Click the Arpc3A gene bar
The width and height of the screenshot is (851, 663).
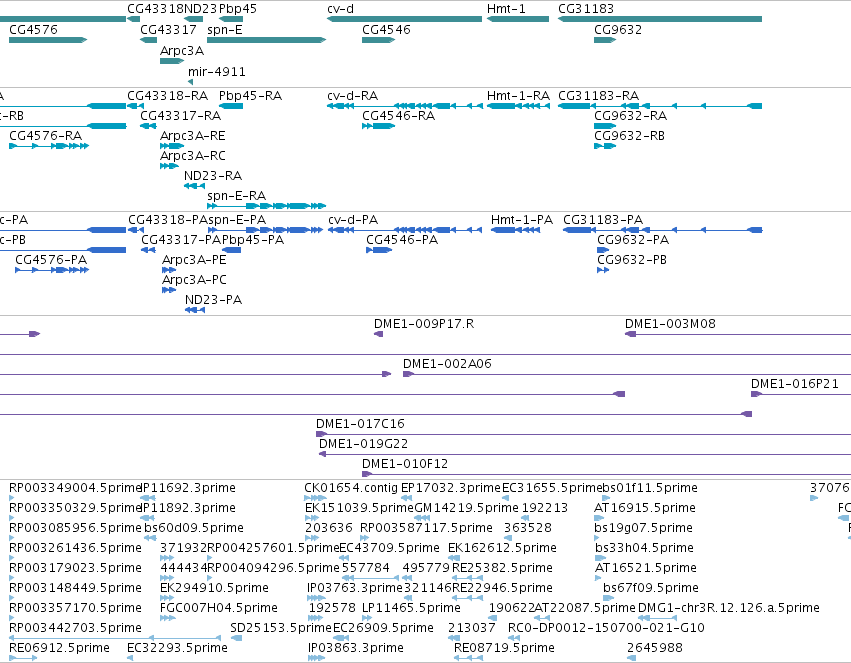172,61
